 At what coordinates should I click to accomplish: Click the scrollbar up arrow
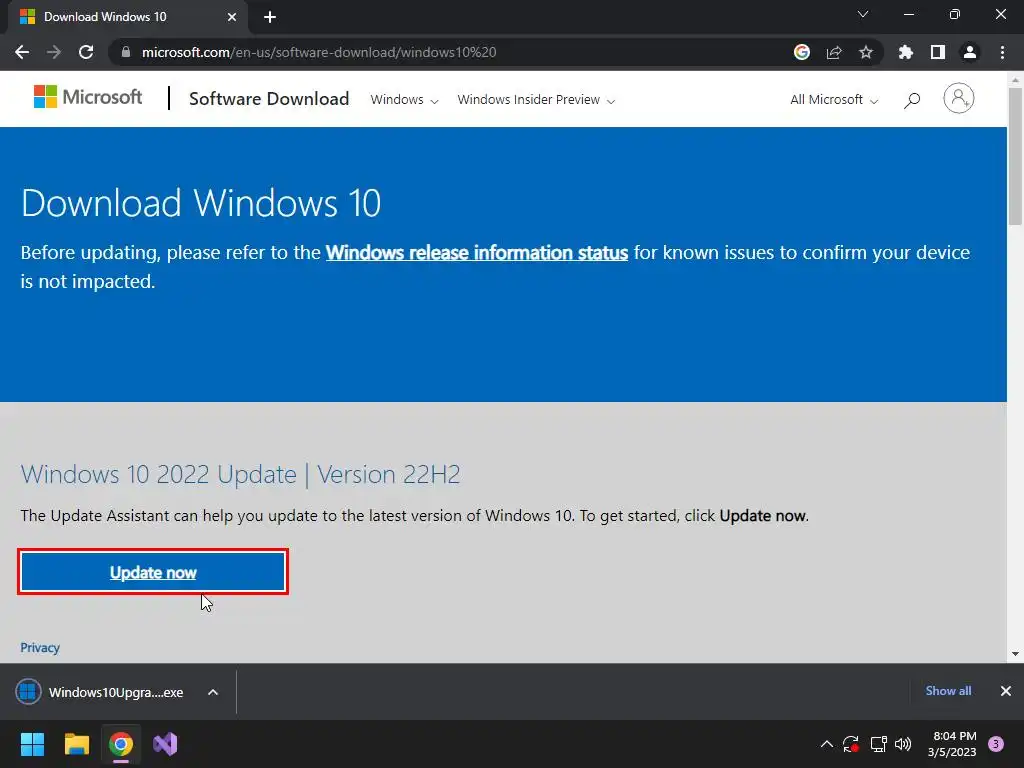pos(1015,80)
